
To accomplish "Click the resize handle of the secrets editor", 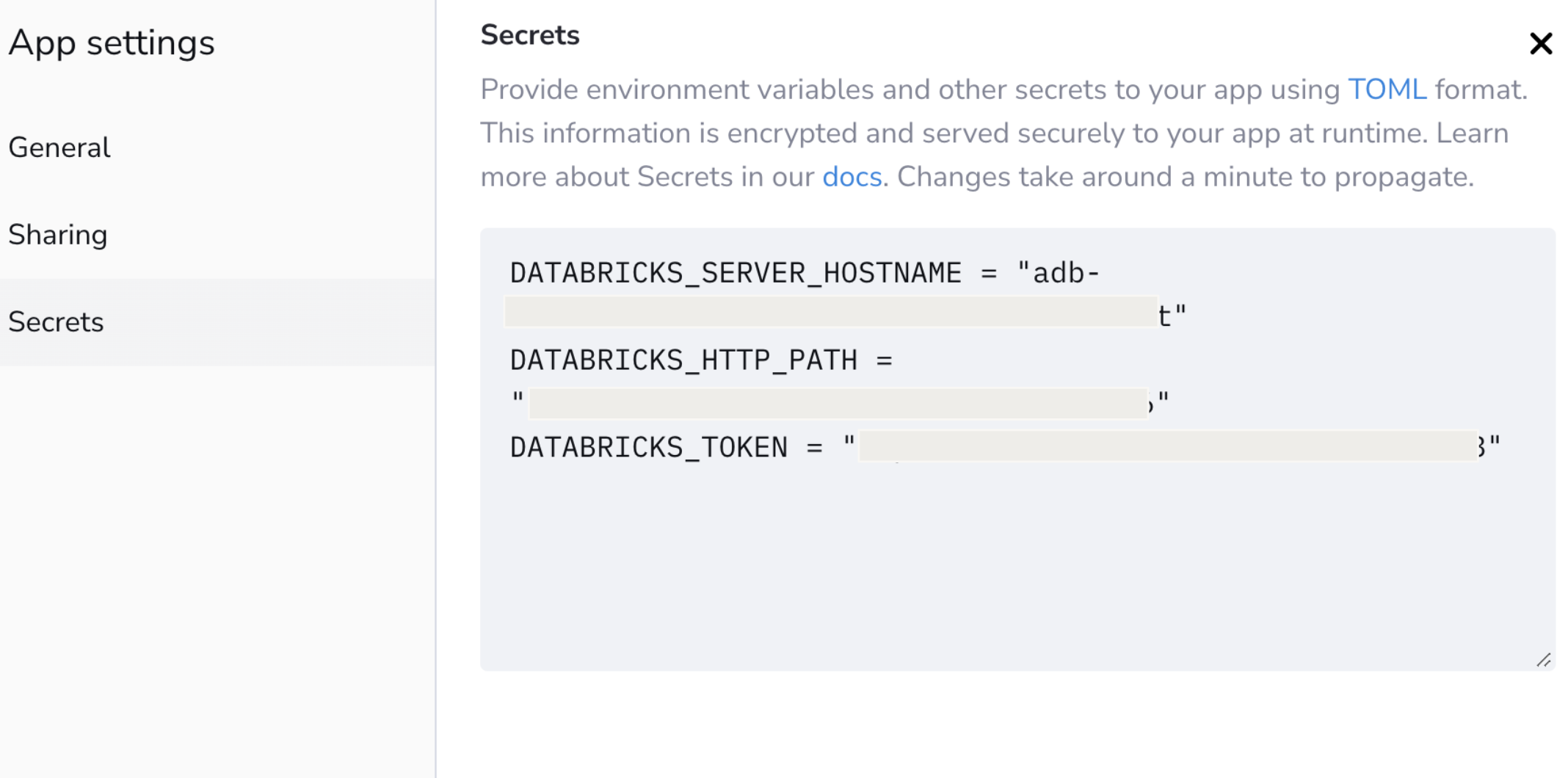I will click(1545, 658).
